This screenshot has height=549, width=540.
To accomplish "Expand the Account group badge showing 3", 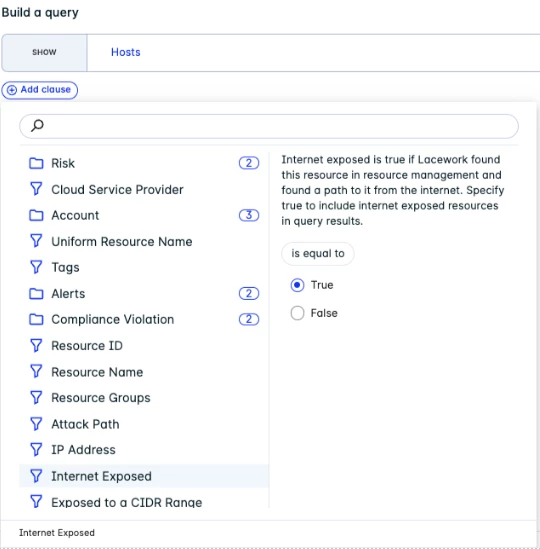I will [249, 215].
